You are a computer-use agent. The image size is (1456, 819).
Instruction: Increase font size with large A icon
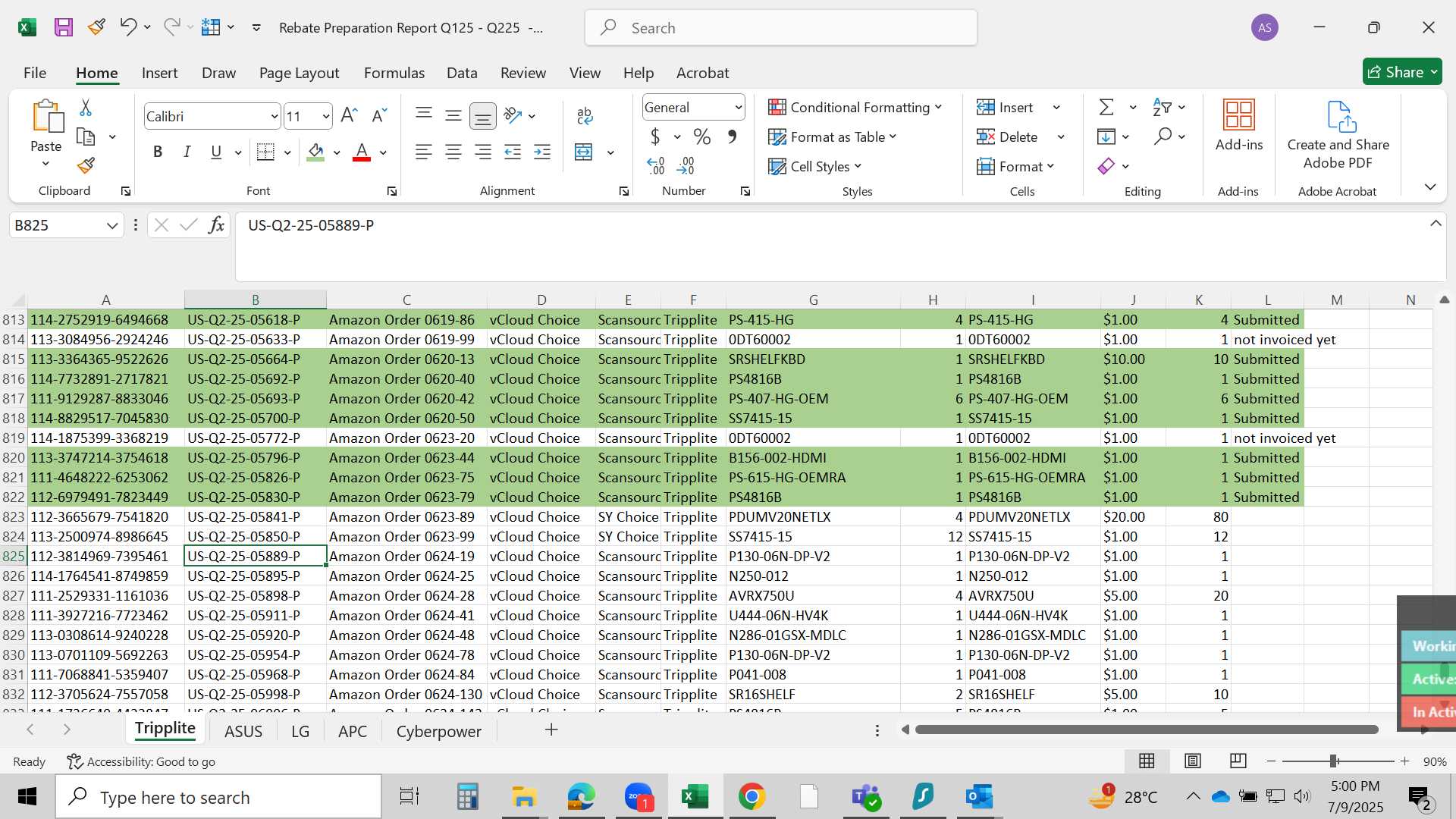tap(349, 115)
